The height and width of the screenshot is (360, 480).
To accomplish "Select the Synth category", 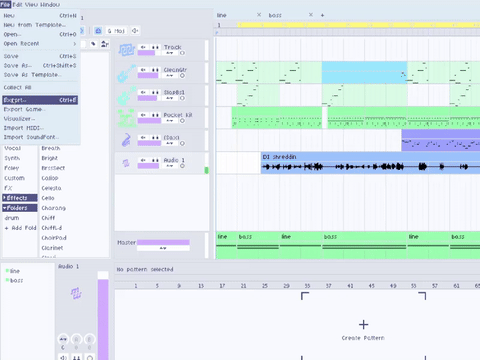I will tap(12, 158).
